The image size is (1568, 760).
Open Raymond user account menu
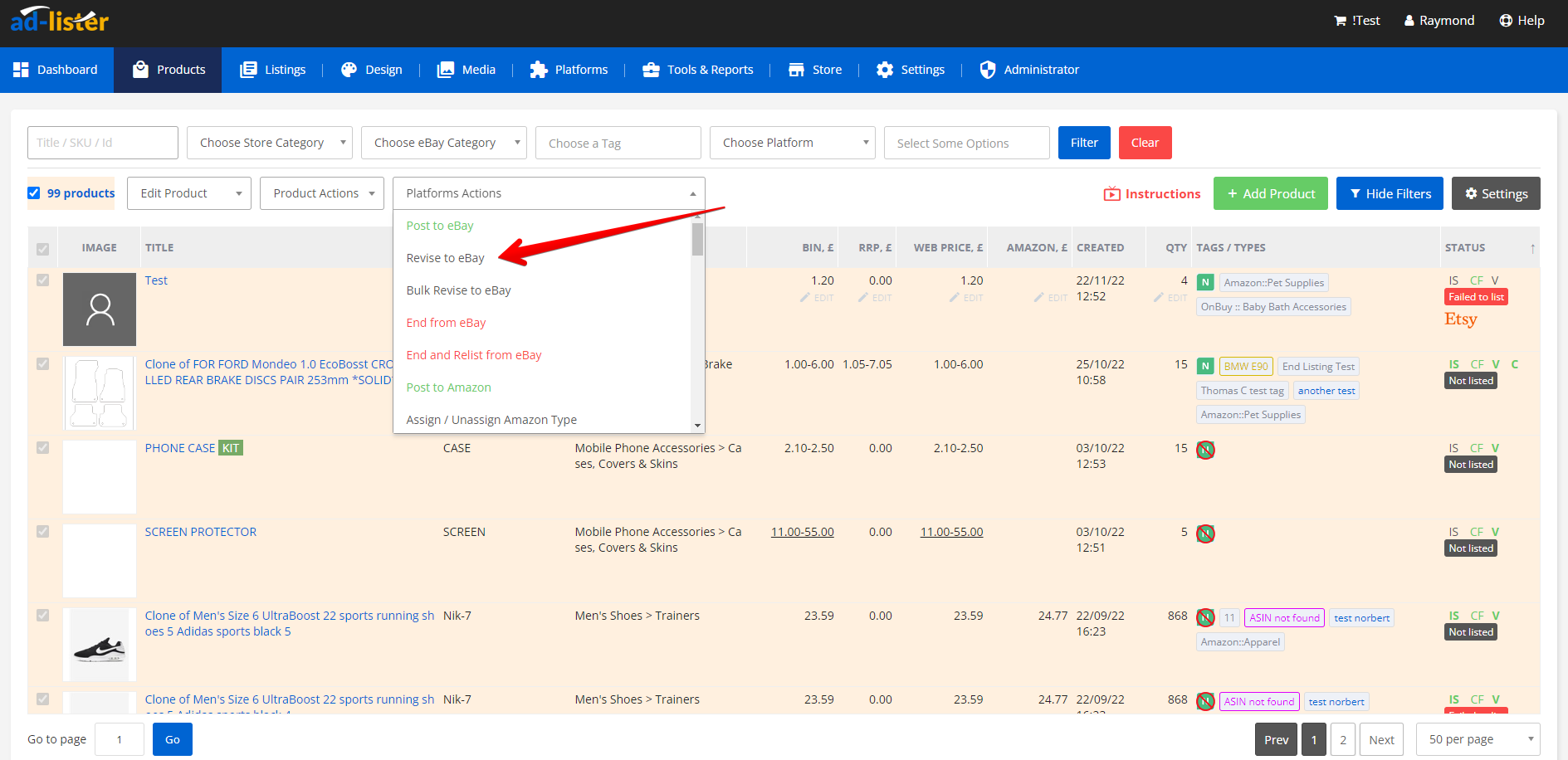pyautogui.click(x=1439, y=21)
